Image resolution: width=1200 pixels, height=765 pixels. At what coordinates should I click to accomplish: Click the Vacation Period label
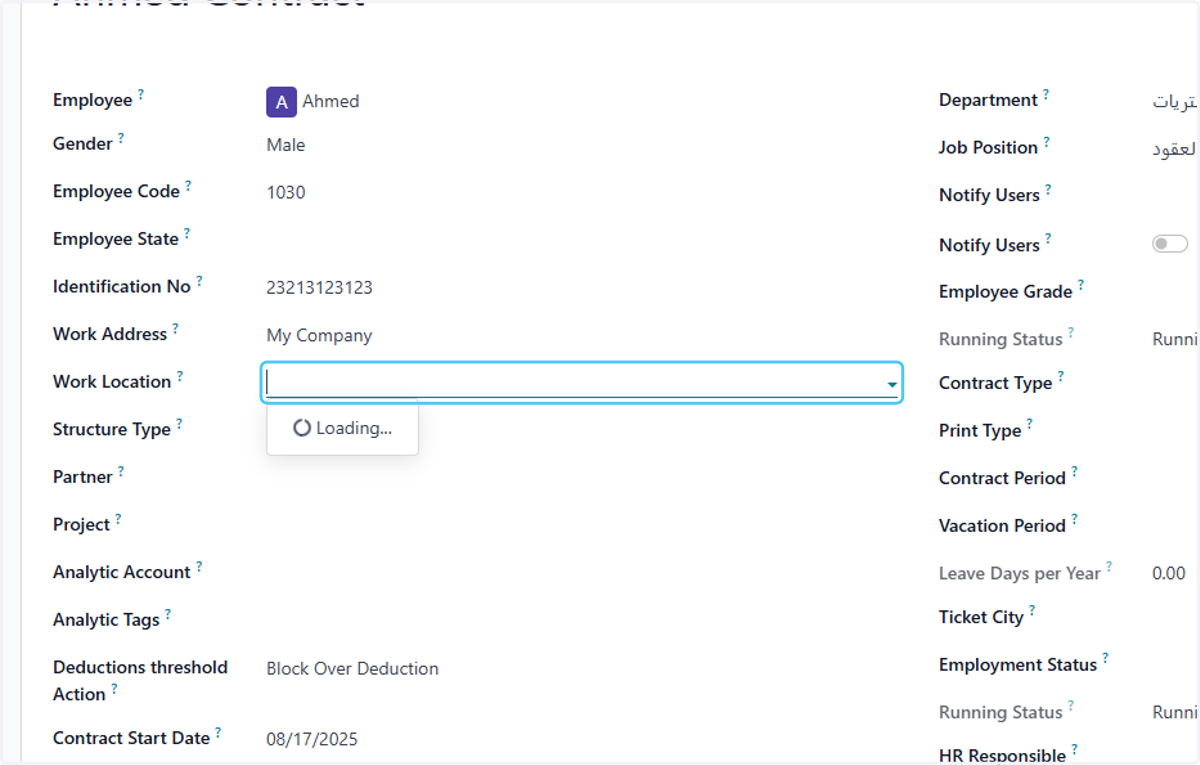[x=1003, y=526]
